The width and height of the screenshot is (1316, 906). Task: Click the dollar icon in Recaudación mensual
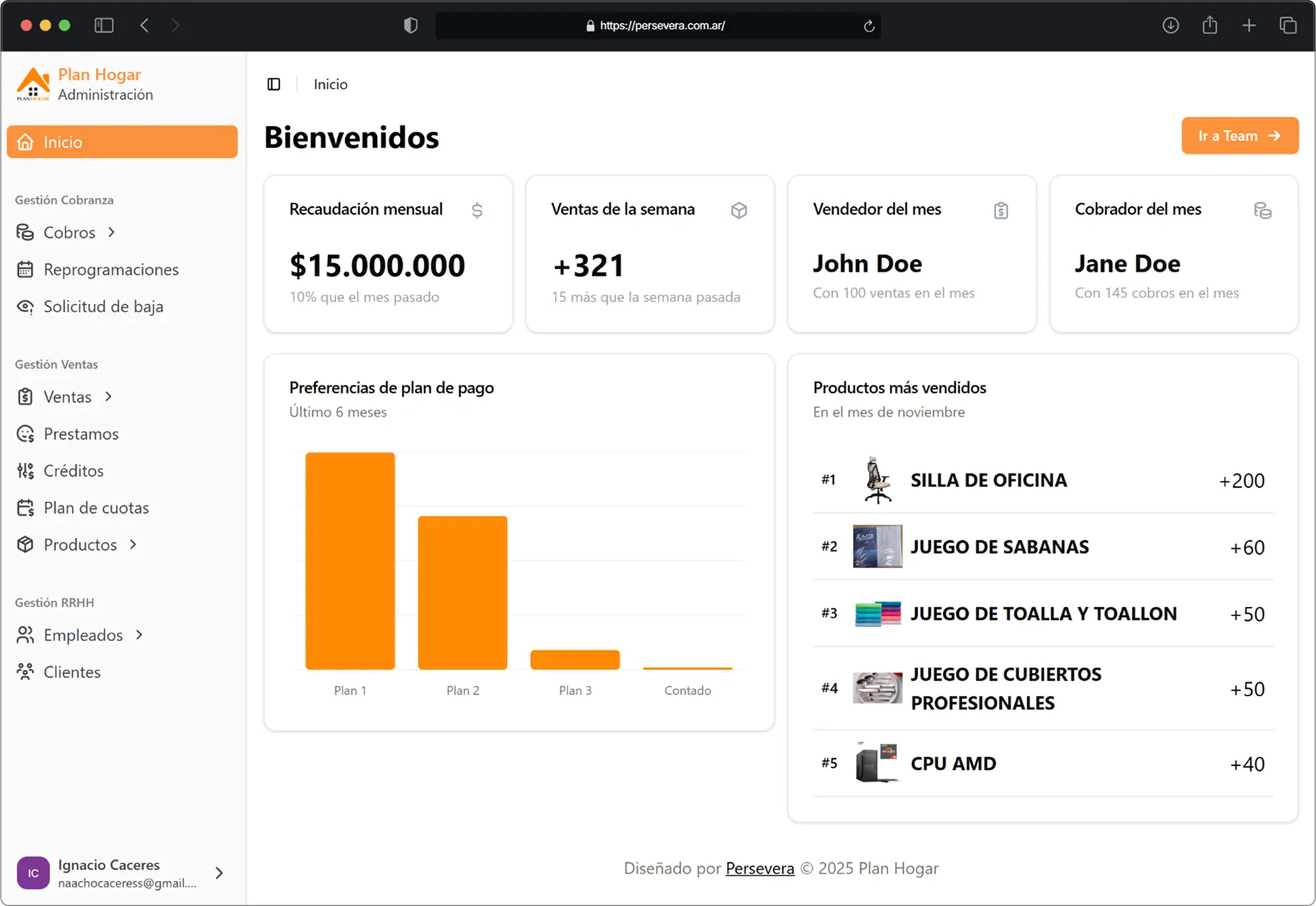click(477, 210)
